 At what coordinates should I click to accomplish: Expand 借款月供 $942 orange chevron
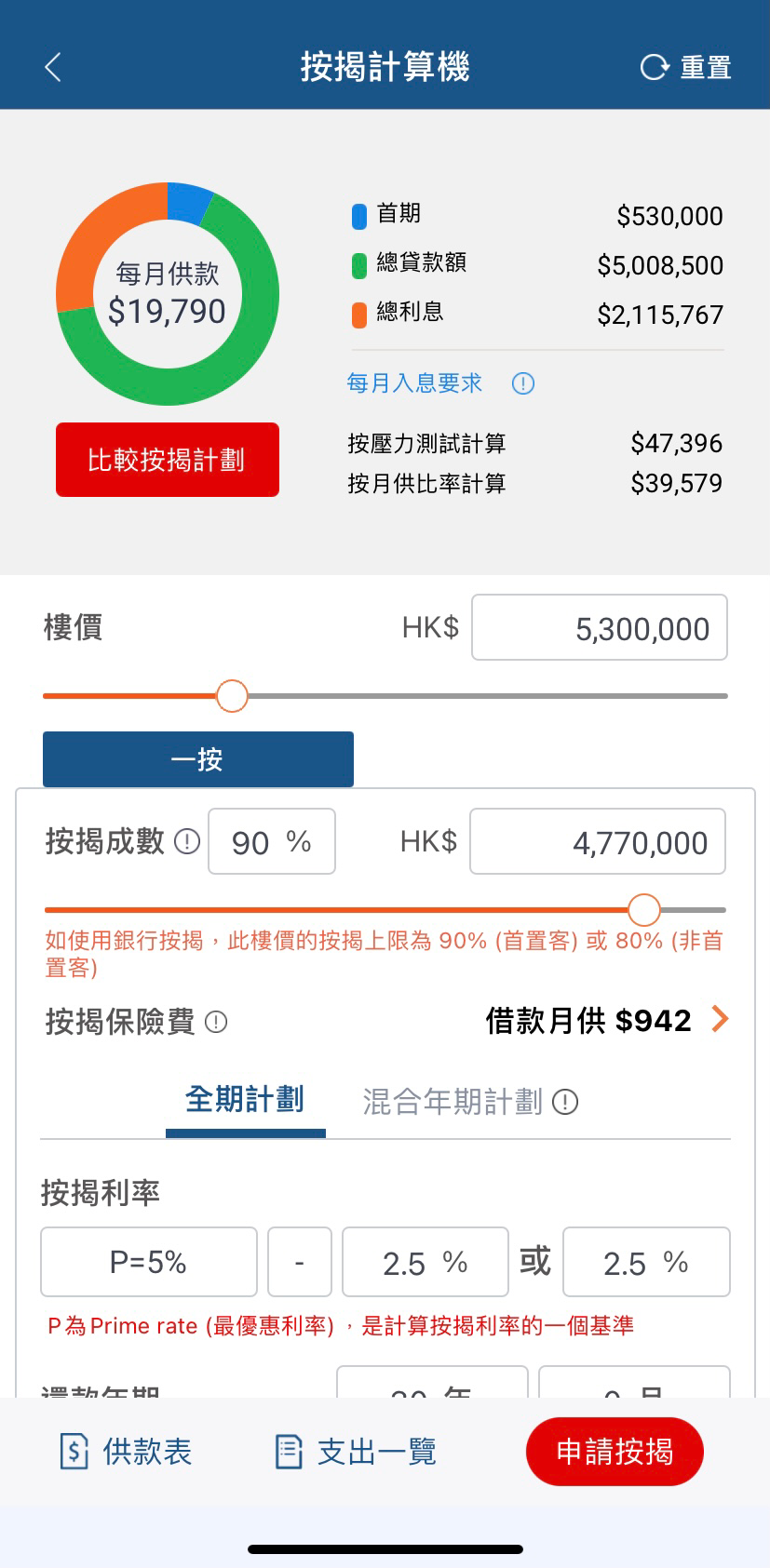(x=719, y=1019)
